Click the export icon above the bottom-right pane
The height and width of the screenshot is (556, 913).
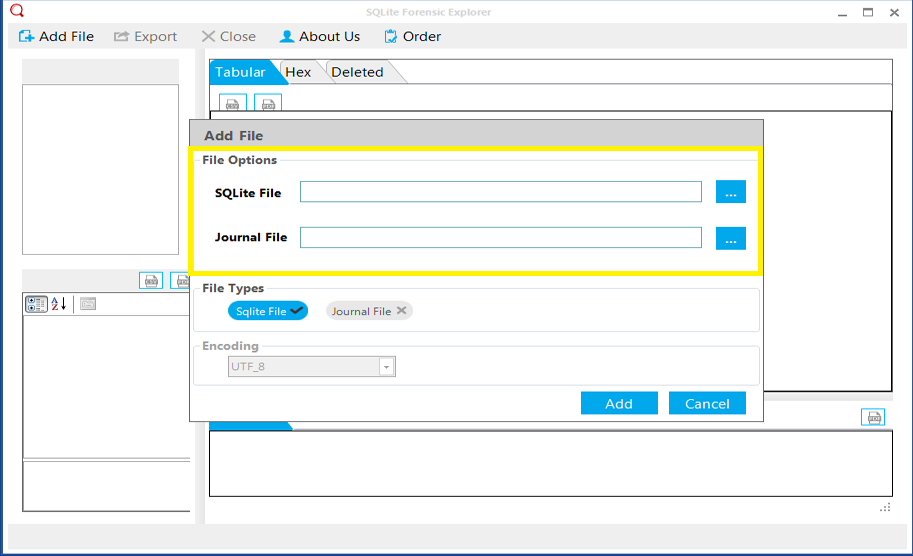pos(873,417)
